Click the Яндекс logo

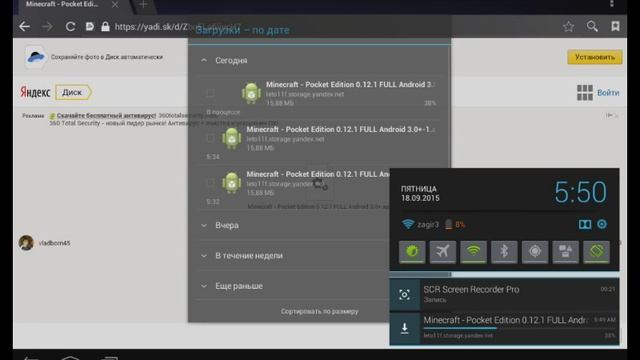point(35,92)
